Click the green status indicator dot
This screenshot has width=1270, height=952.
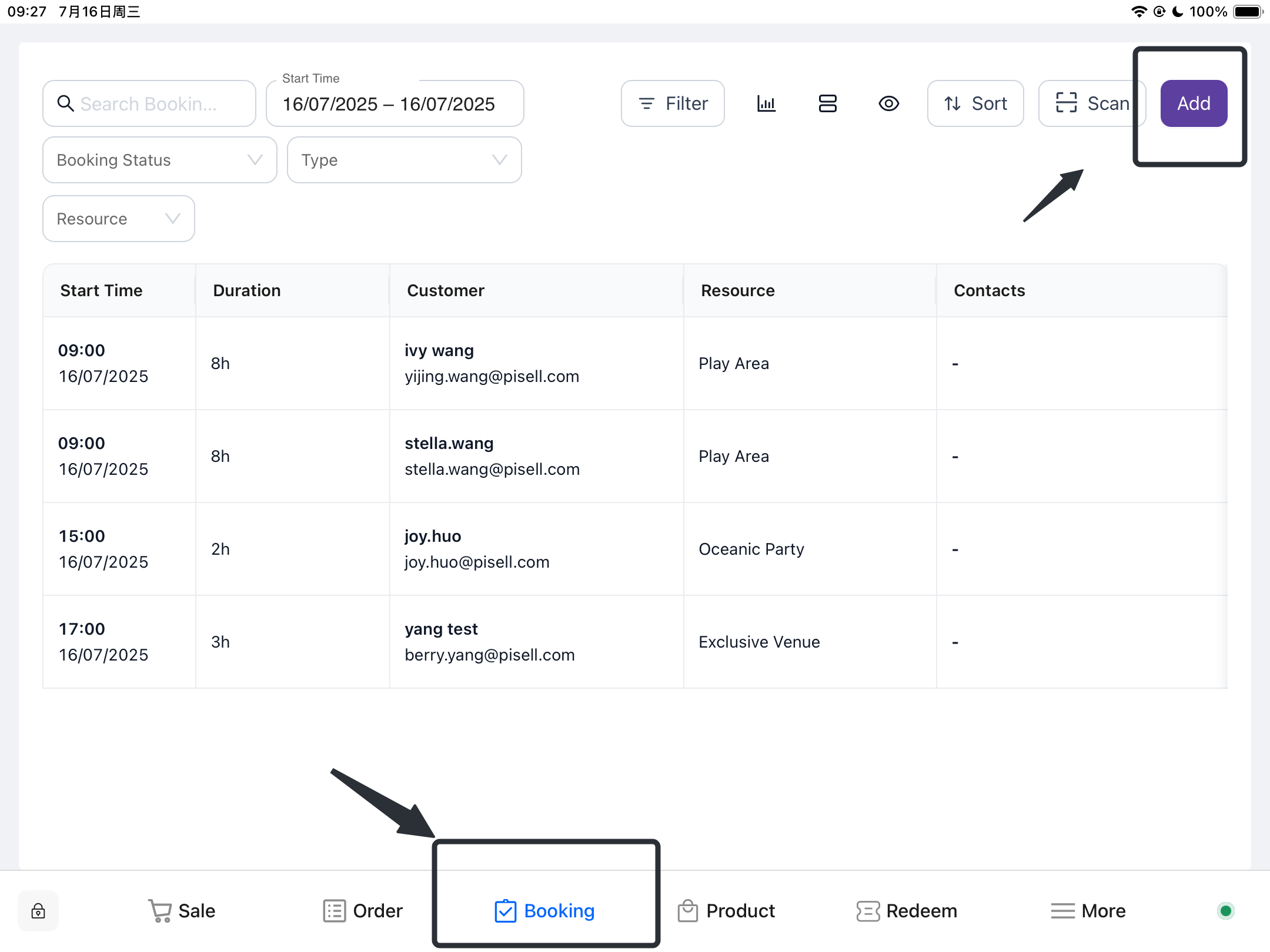[1225, 910]
